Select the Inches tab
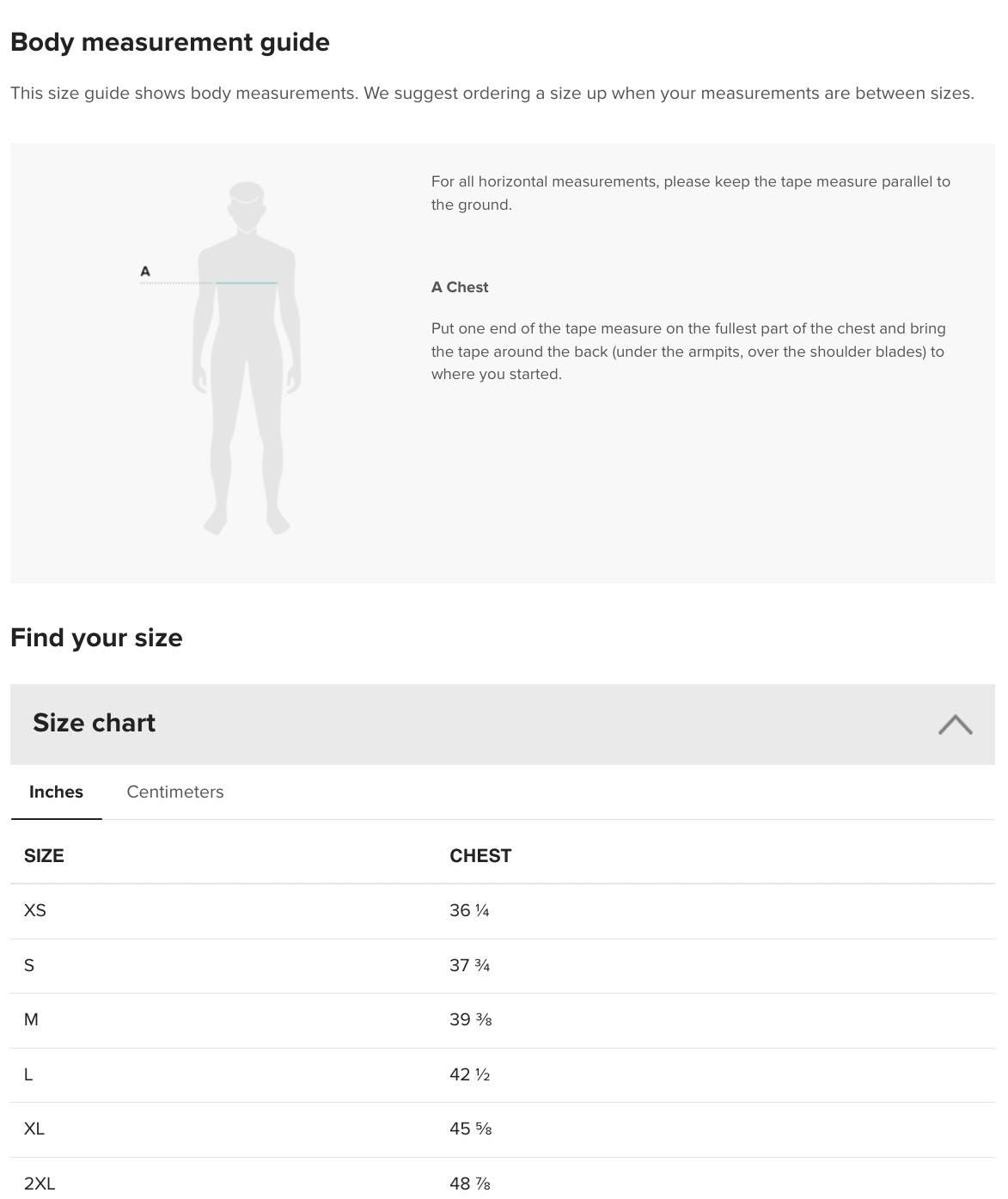This screenshot has width=1008, height=1199. pos(57,792)
